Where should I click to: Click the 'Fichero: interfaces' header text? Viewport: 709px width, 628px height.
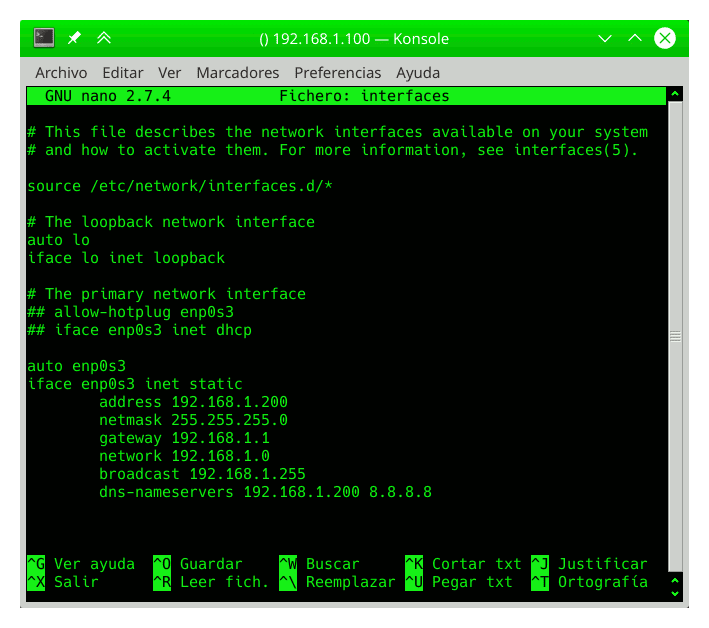point(364,96)
